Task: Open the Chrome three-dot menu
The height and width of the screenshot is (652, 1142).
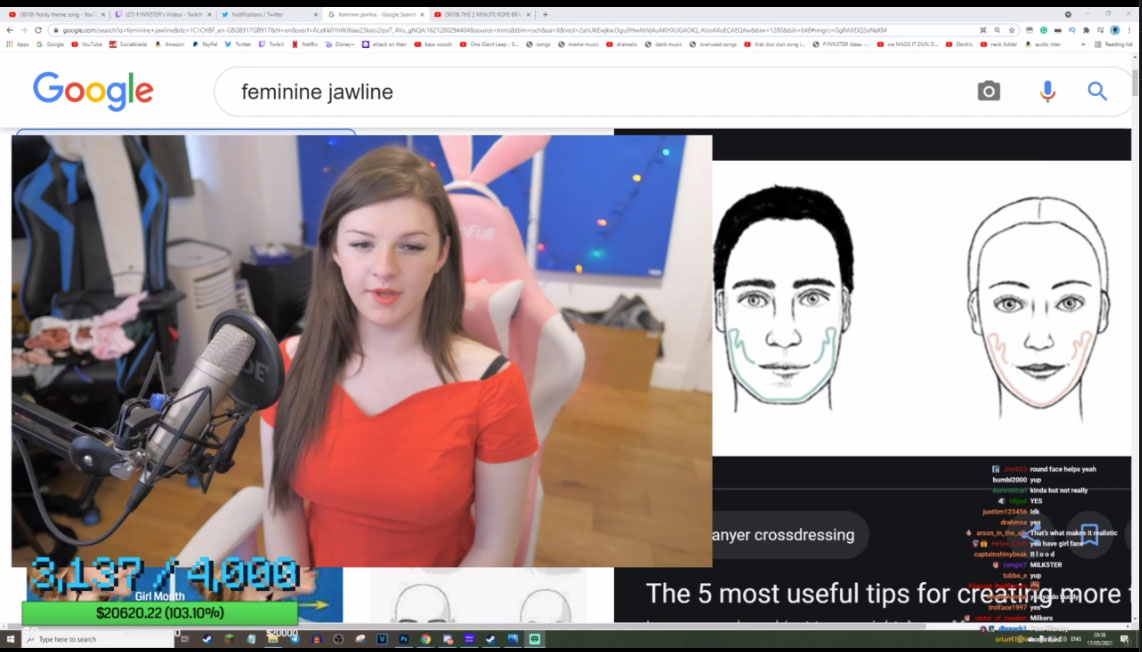Action: click(x=1130, y=31)
